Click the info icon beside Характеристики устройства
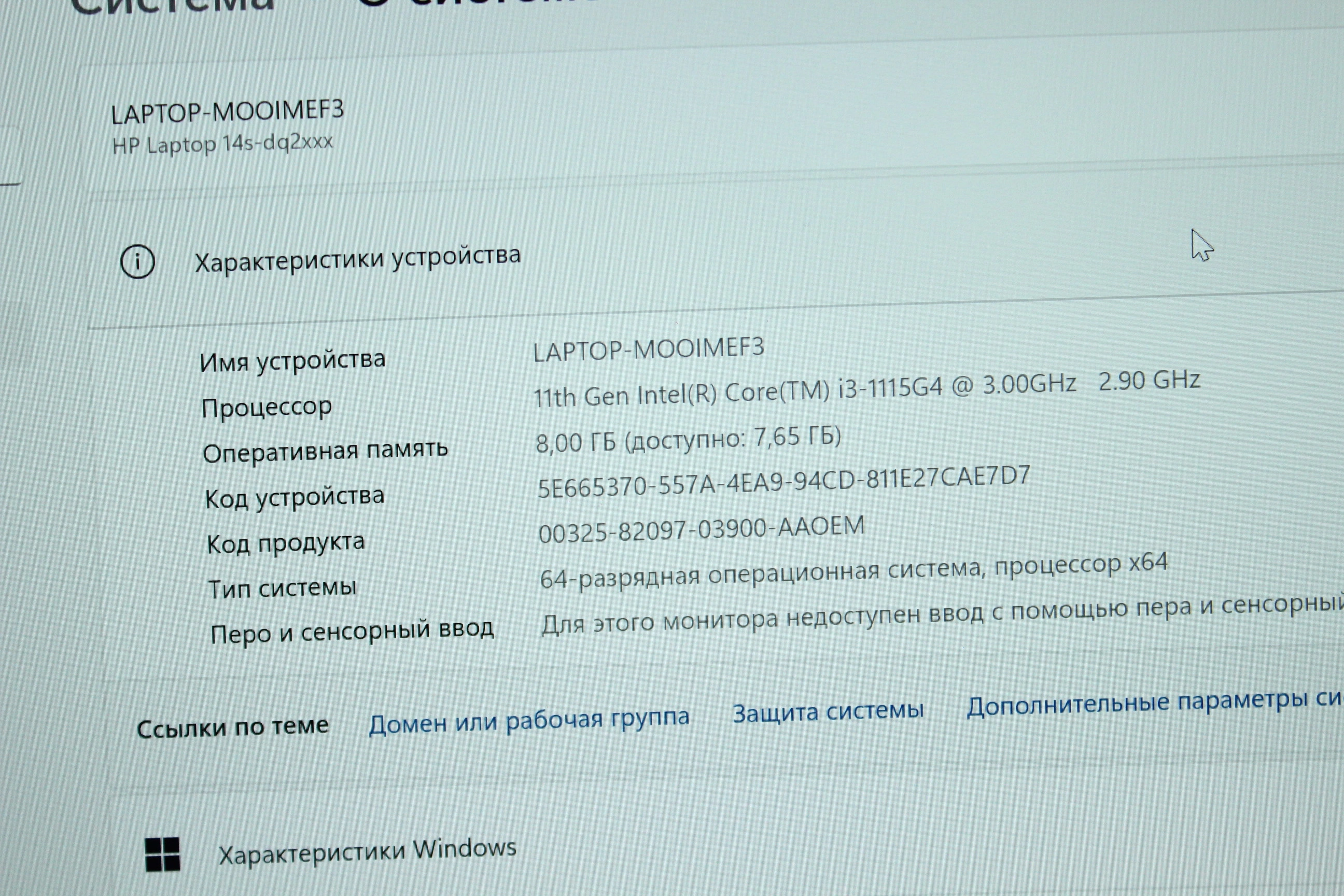Screen dimensions: 1344x896 (x=137, y=262)
